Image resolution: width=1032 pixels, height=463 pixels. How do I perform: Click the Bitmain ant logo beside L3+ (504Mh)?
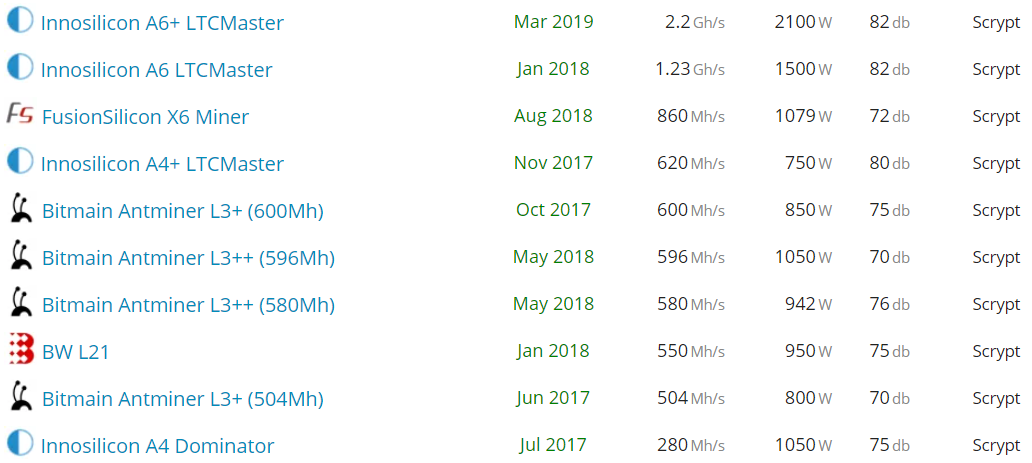click(x=21, y=396)
